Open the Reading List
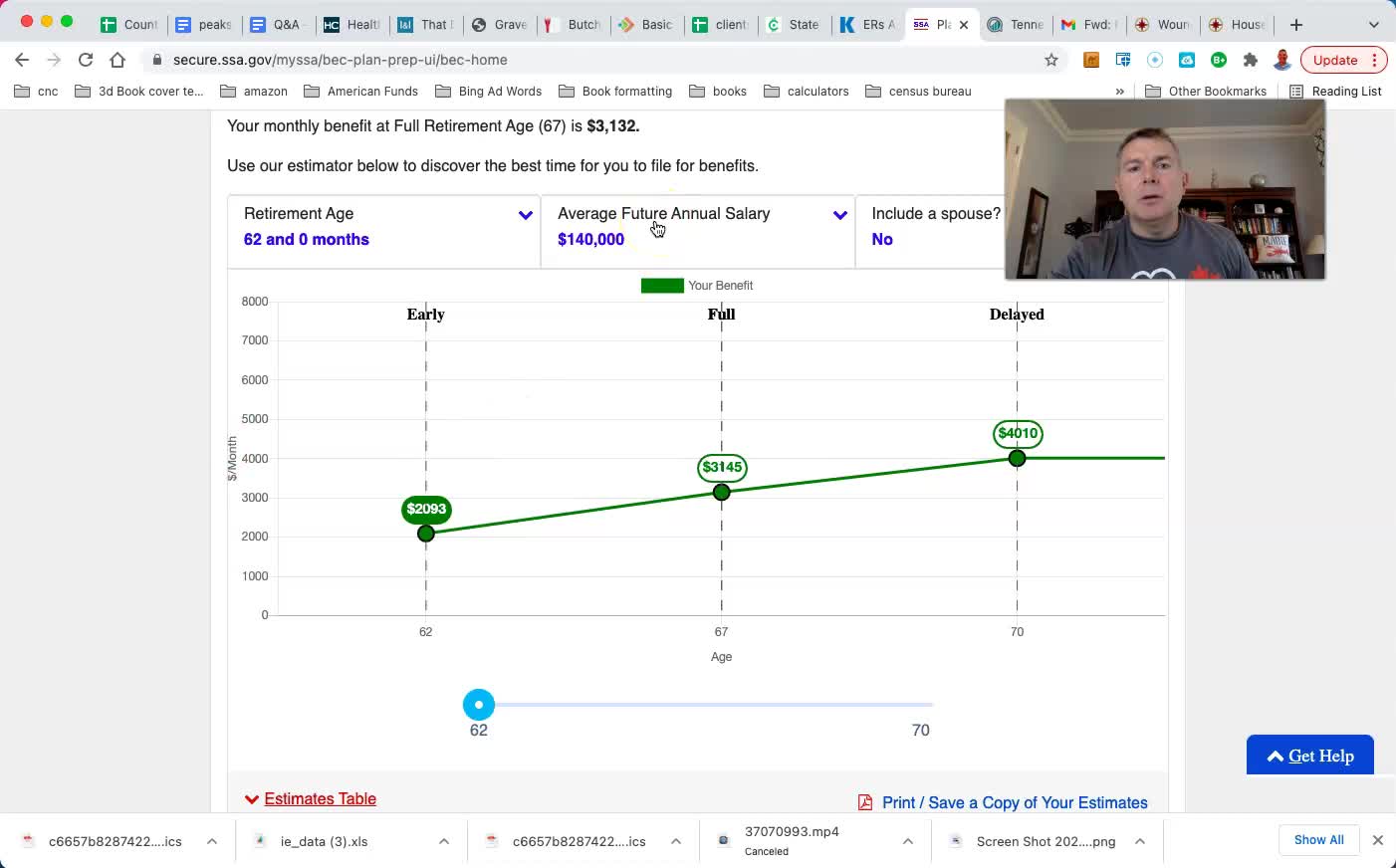 pos(1335,91)
